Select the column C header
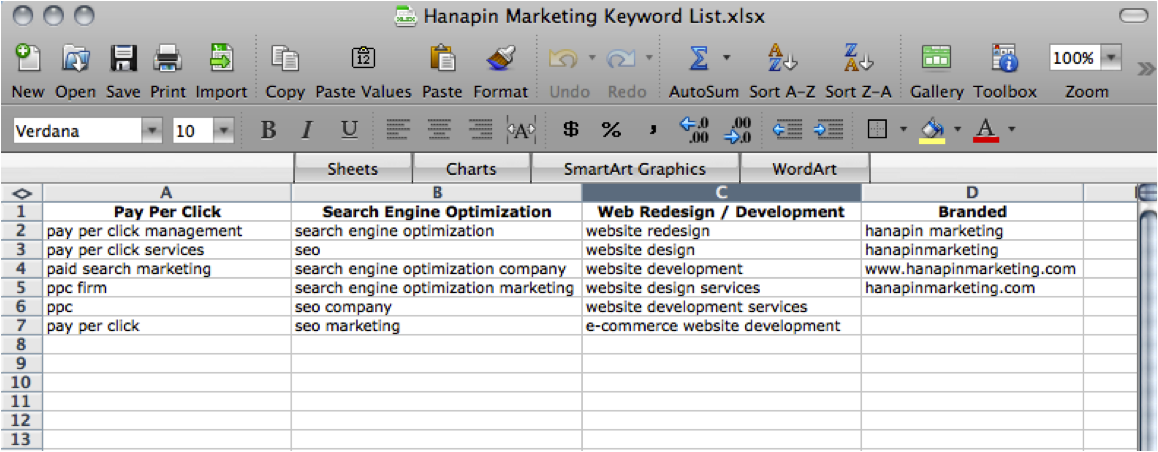 tap(722, 193)
